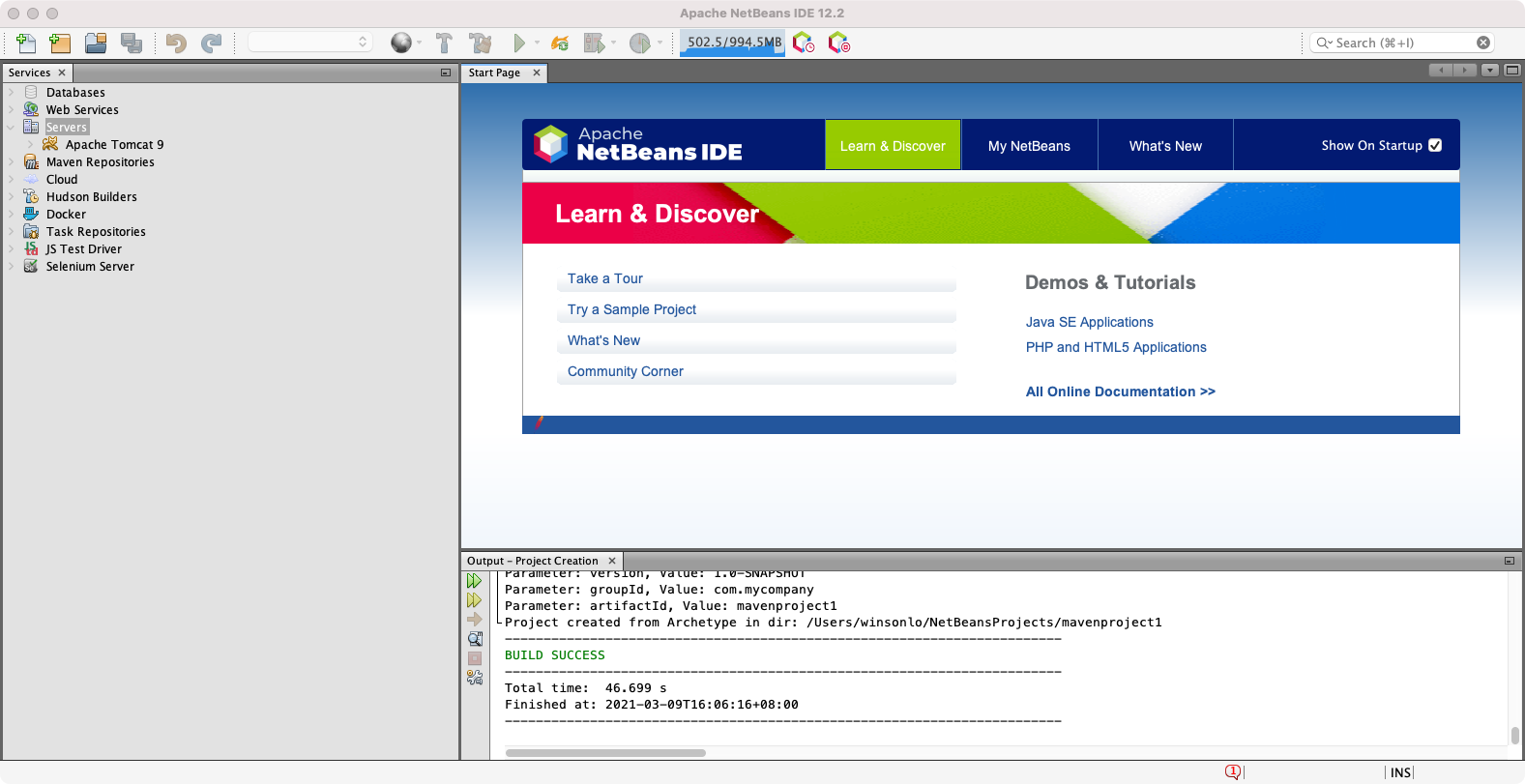1525x784 pixels.
Task: Click the Output horizontal scrollbar thumb
Action: pos(605,753)
